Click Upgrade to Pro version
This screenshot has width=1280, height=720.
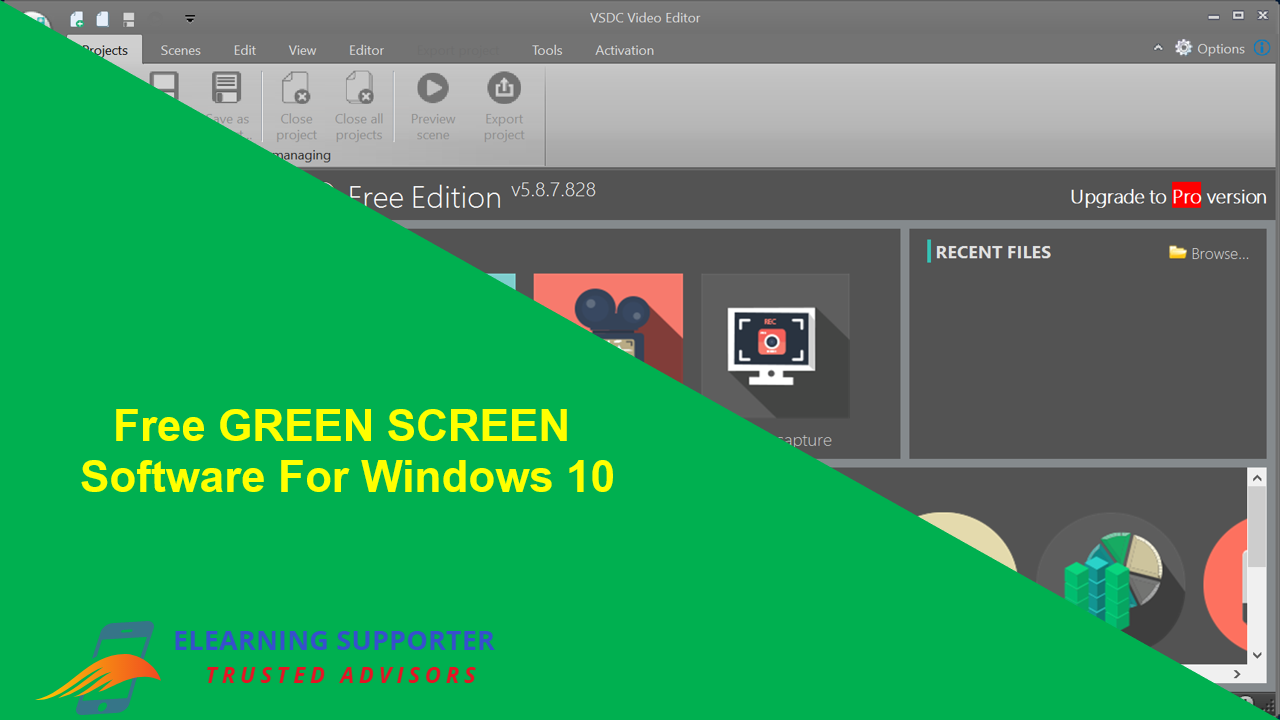pos(1168,197)
